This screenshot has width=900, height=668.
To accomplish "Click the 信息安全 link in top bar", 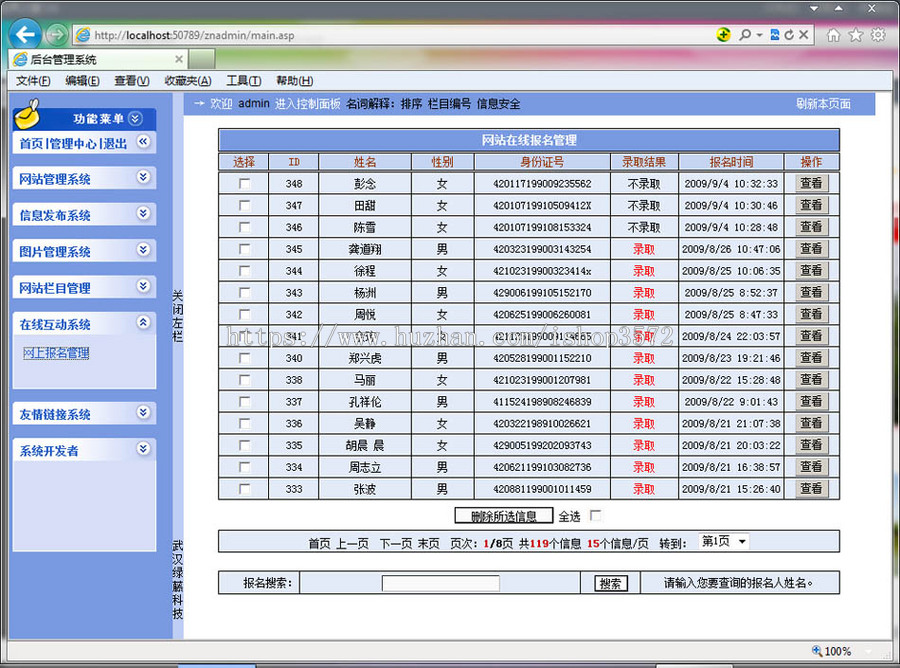I will point(498,104).
